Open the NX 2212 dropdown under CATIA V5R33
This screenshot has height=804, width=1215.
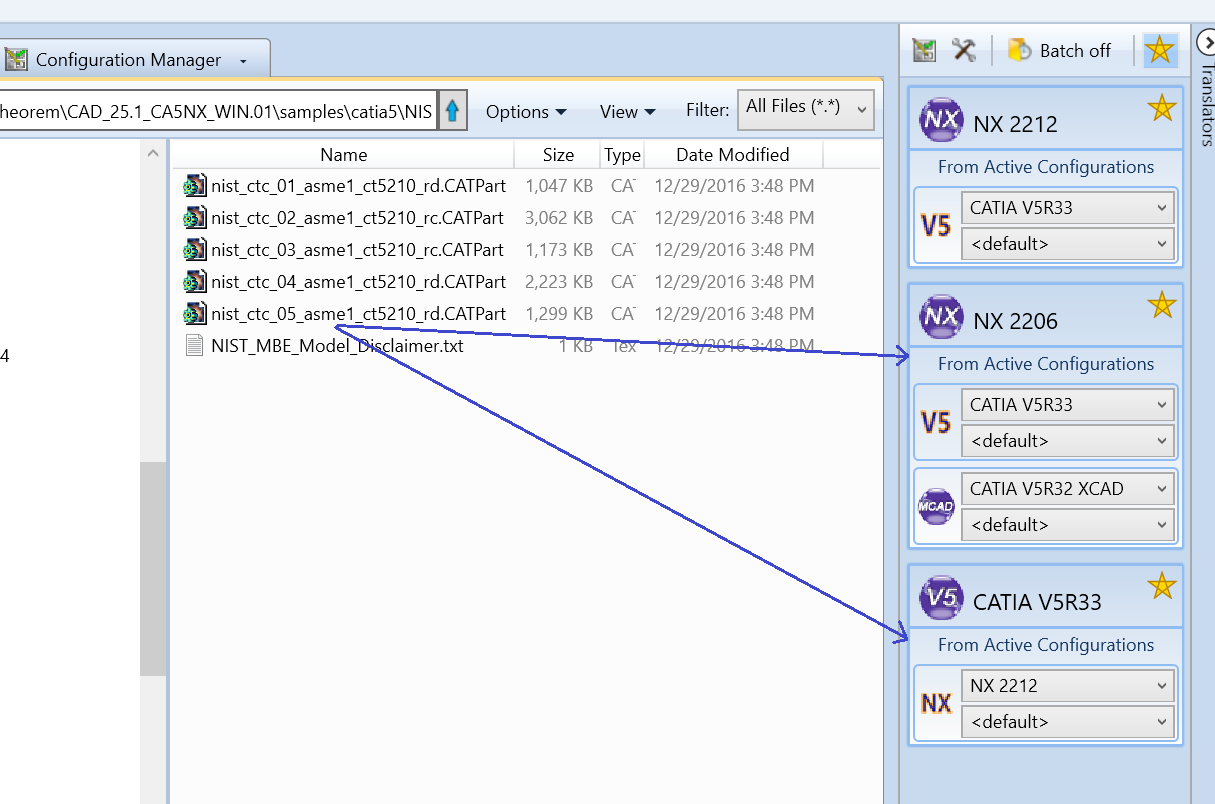tap(1068, 686)
